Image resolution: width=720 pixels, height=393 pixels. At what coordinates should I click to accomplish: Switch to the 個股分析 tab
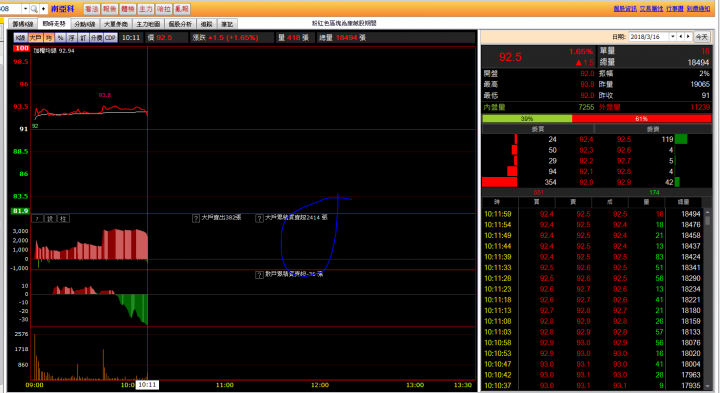180,24
